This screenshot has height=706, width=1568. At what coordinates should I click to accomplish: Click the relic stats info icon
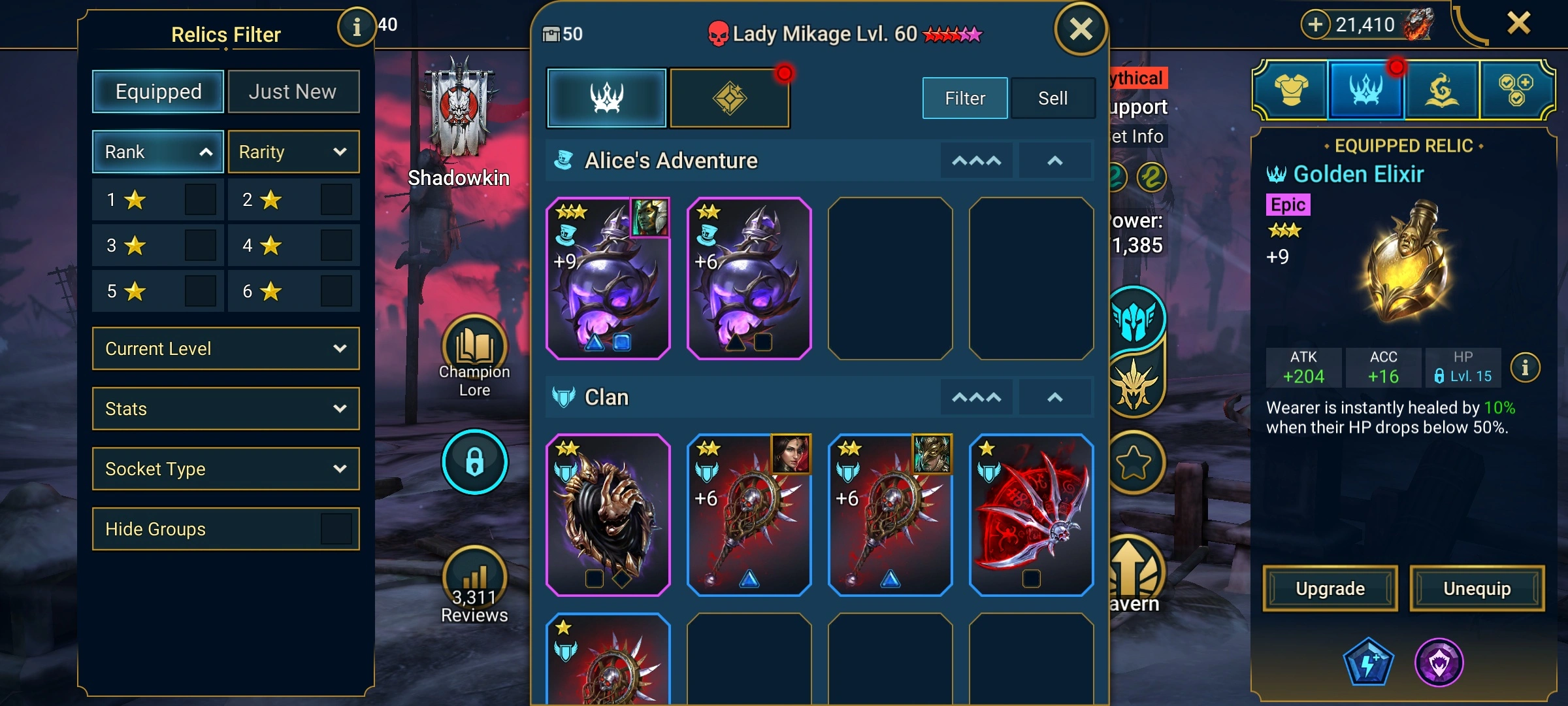1524,367
